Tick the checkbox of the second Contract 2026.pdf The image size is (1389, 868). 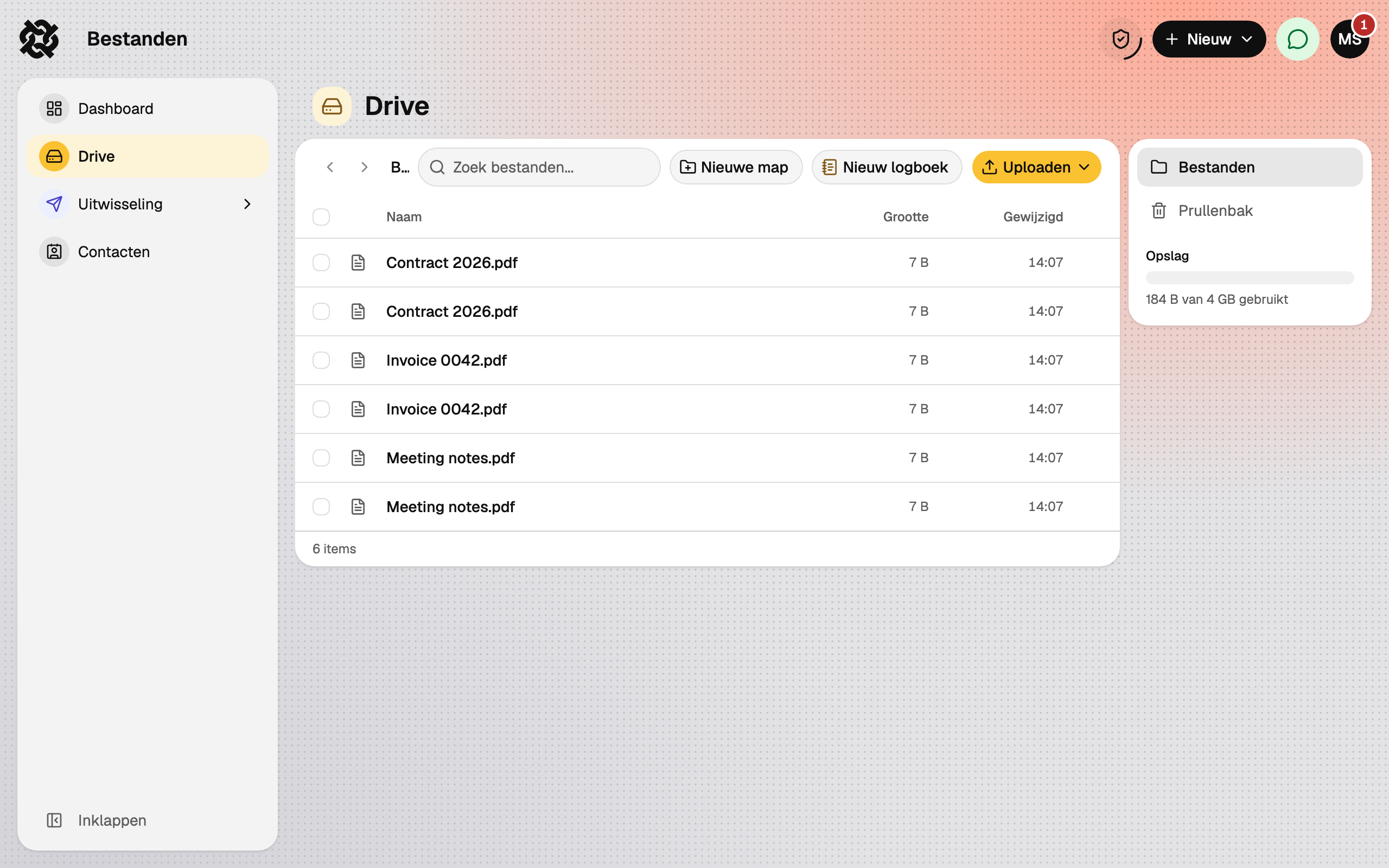[321, 311]
